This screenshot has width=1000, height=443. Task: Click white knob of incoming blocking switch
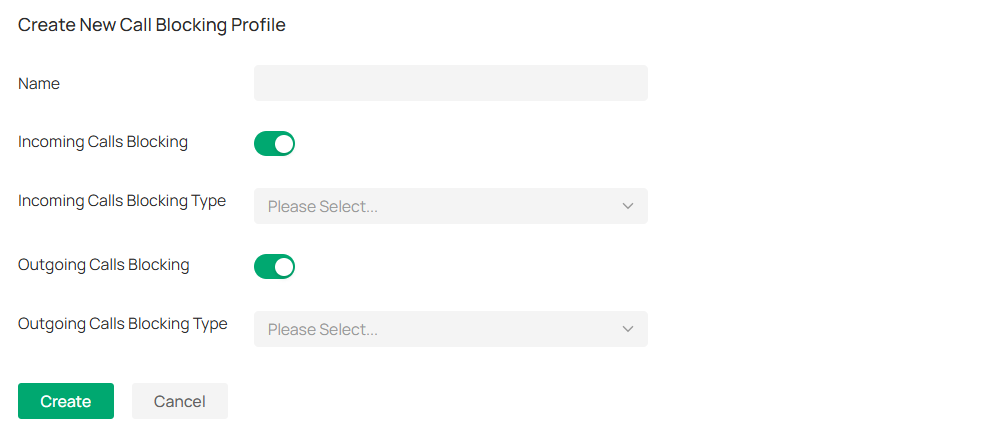pyautogui.click(x=284, y=144)
